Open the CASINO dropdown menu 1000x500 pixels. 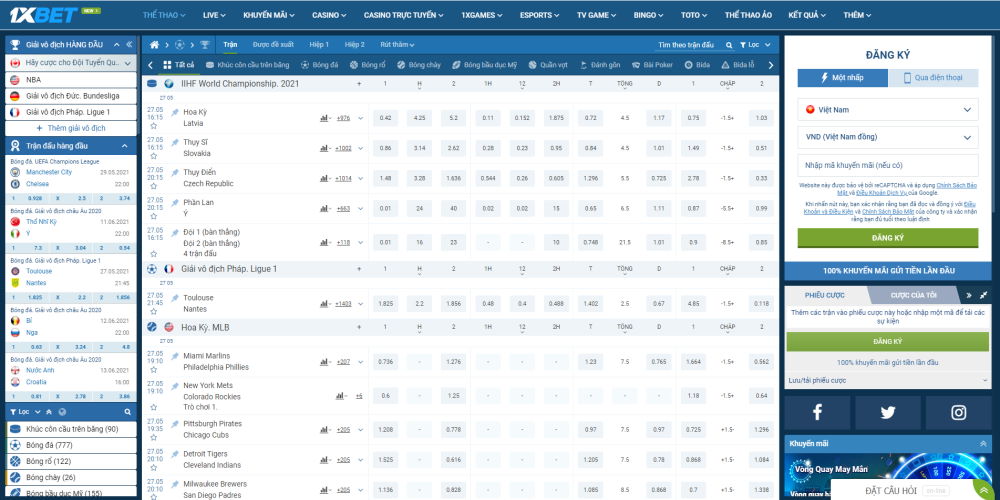329,15
